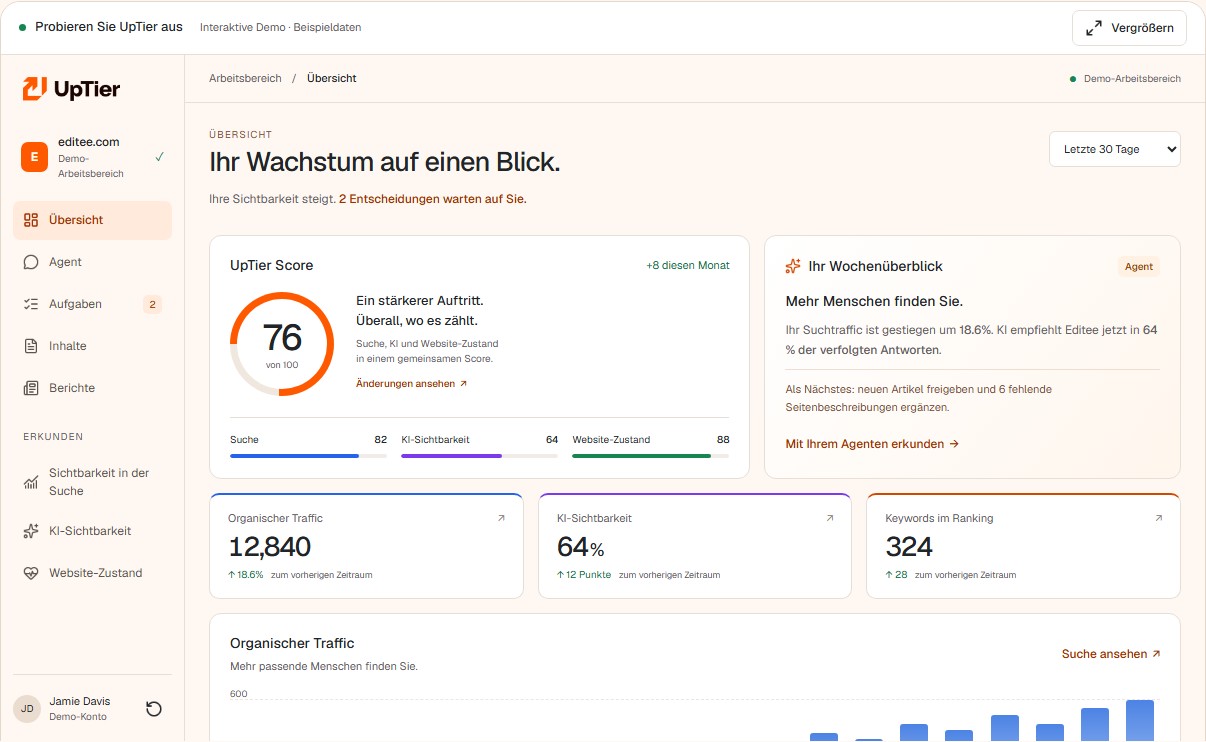The height and width of the screenshot is (742, 1206).
Task: Click the Mehr Menschen finden Sie heading
Action: pos(874,301)
